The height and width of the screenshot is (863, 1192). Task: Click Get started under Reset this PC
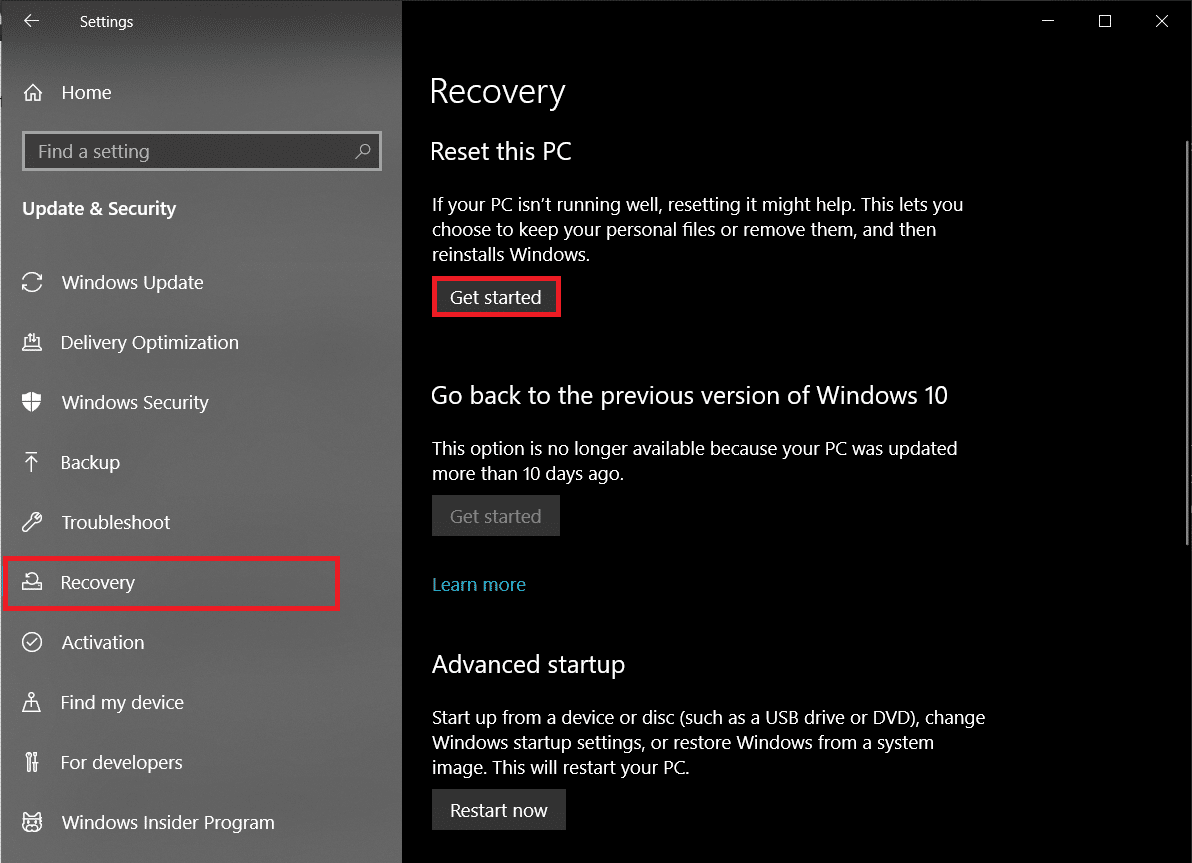coord(496,296)
